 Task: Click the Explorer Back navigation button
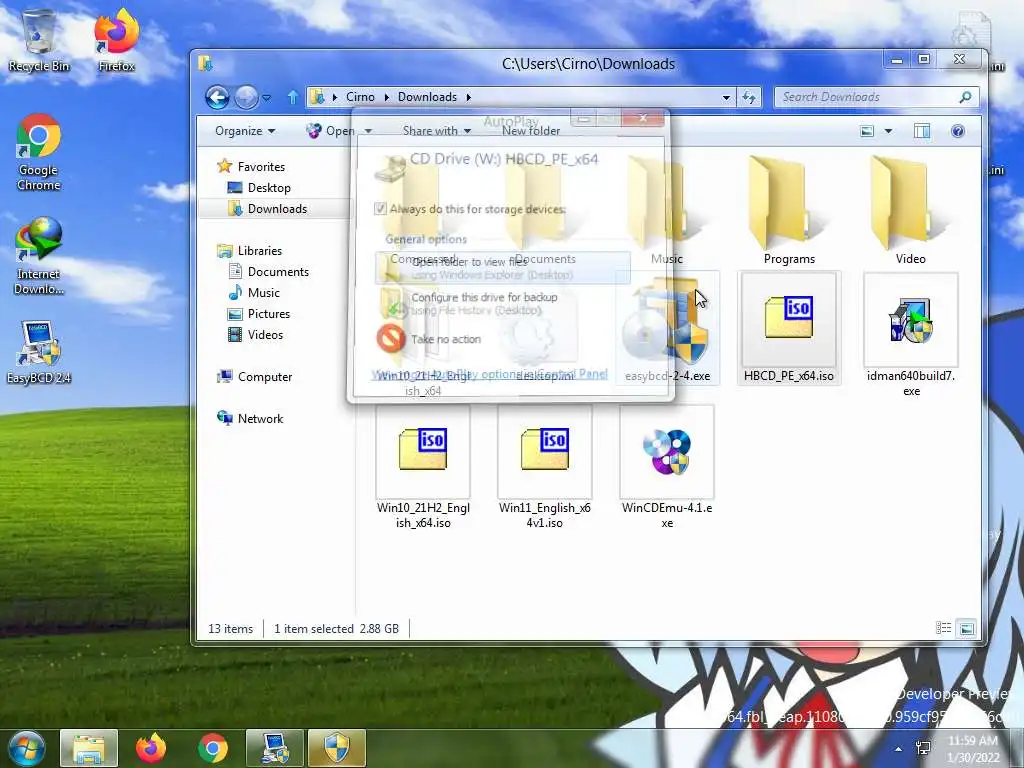point(217,97)
